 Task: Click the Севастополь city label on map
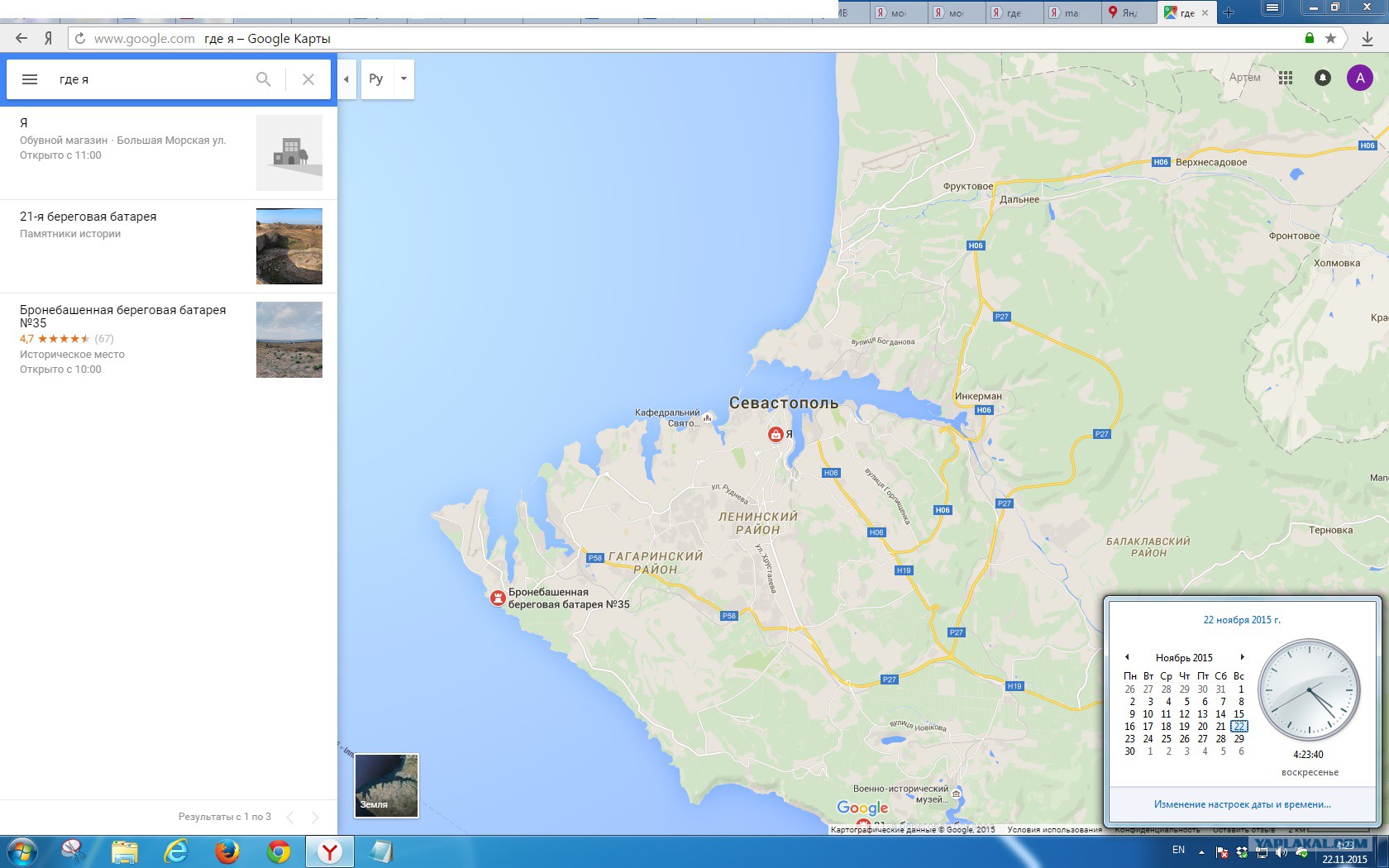pos(784,403)
